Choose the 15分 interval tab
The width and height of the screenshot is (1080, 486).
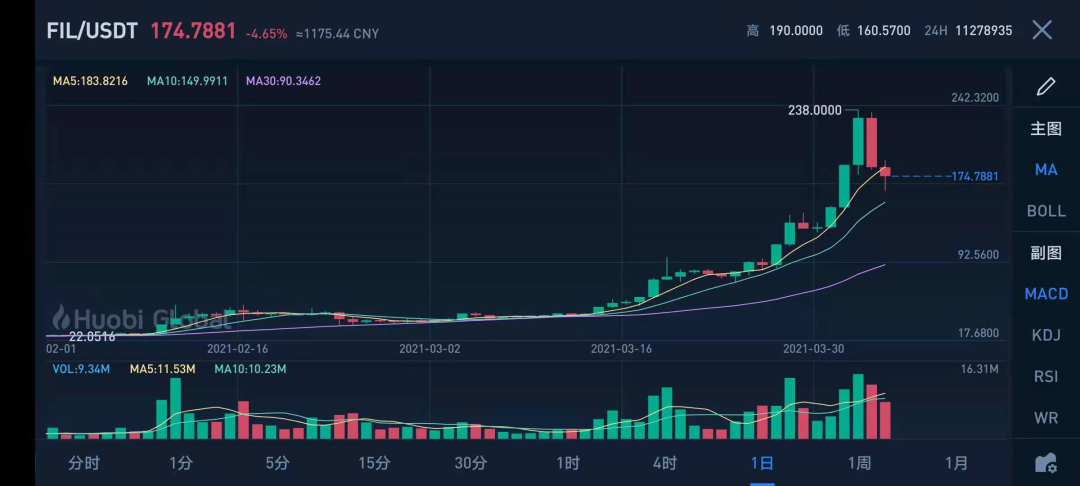[374, 463]
